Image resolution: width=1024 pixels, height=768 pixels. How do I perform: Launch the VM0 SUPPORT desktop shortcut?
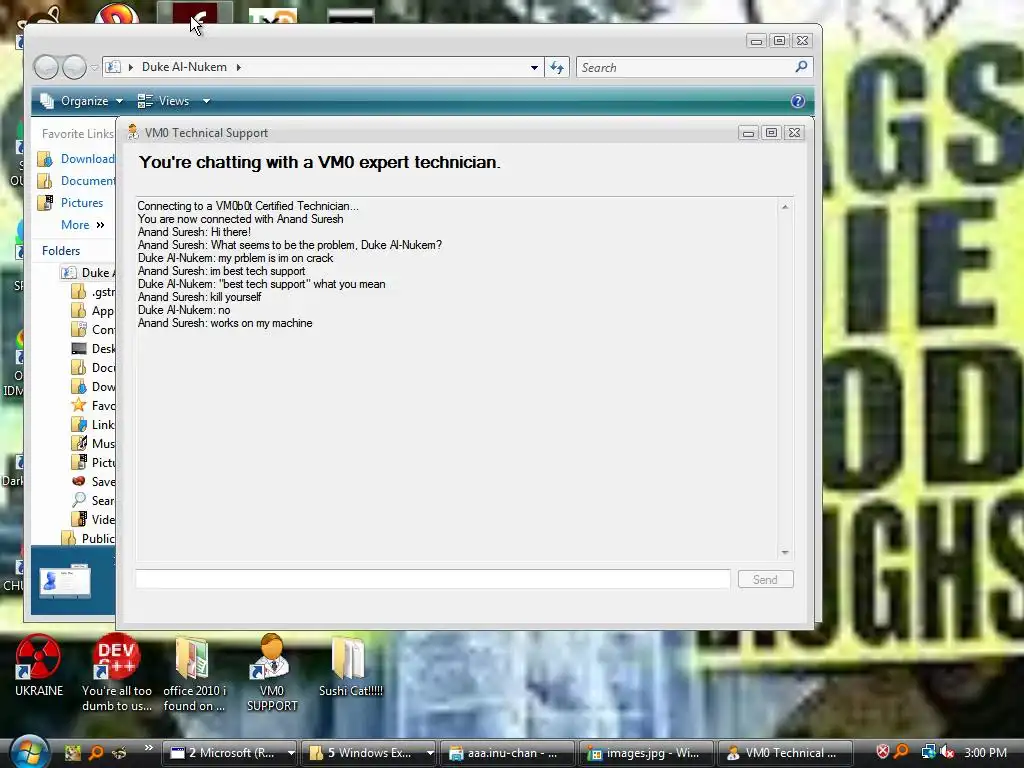[272, 673]
